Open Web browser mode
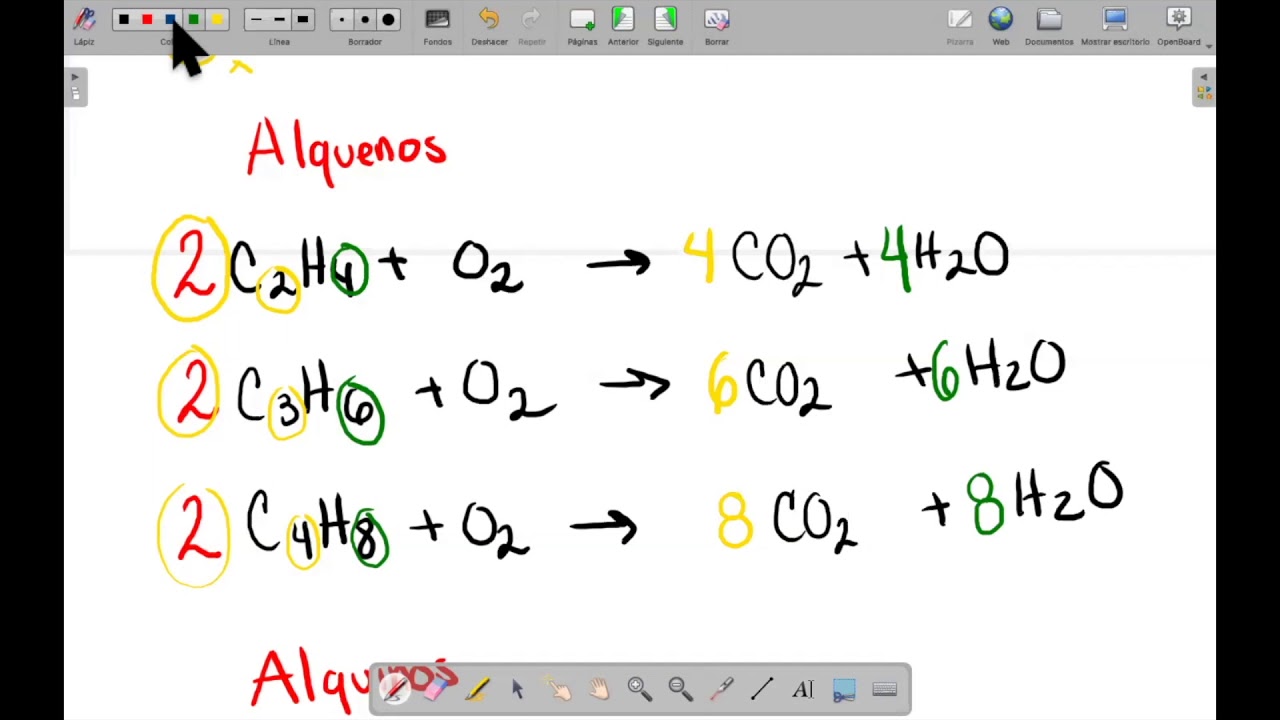Viewport: 1280px width, 720px height. [x=1001, y=26]
